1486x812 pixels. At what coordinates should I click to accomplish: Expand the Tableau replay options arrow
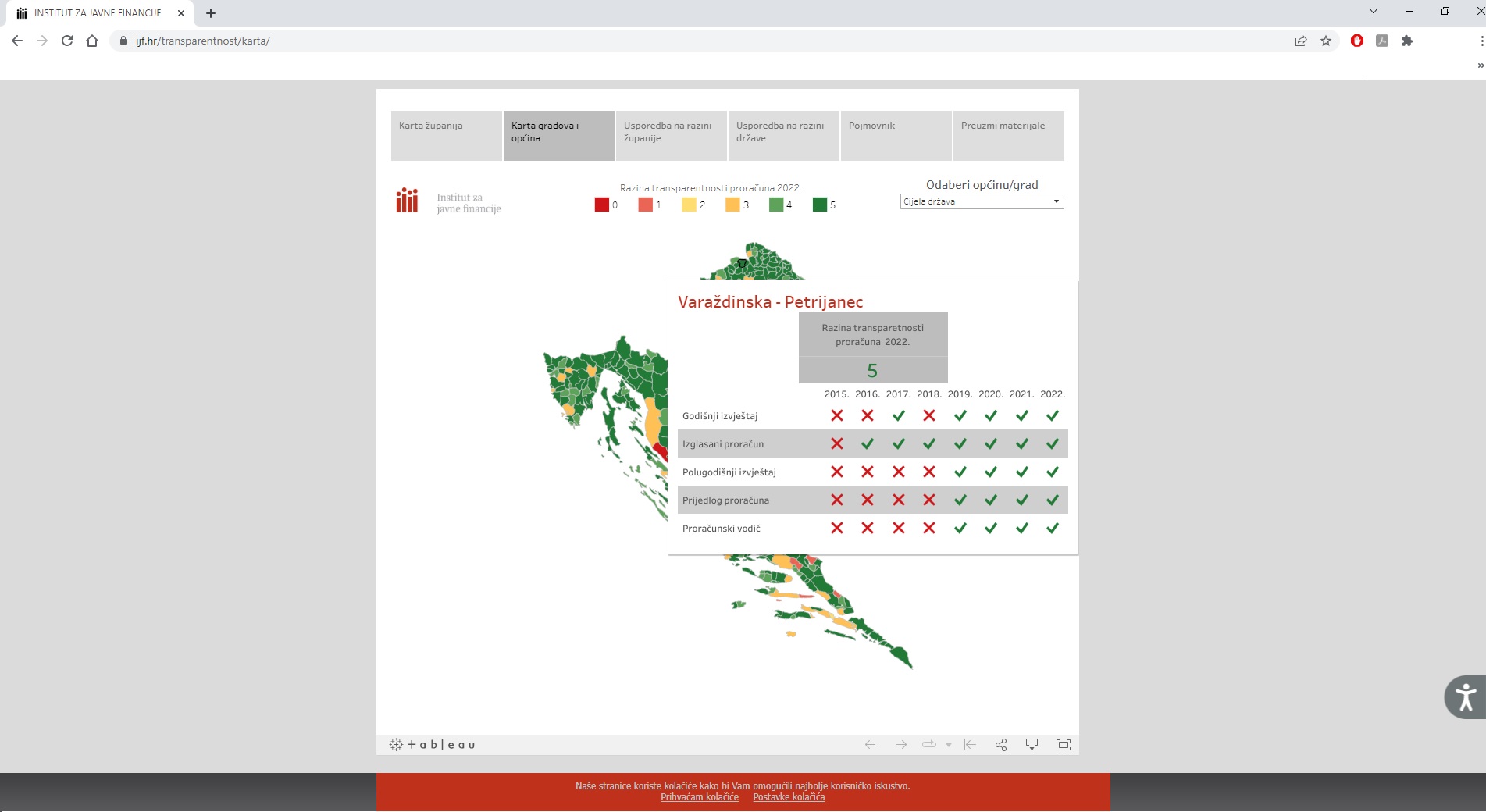coord(949,745)
